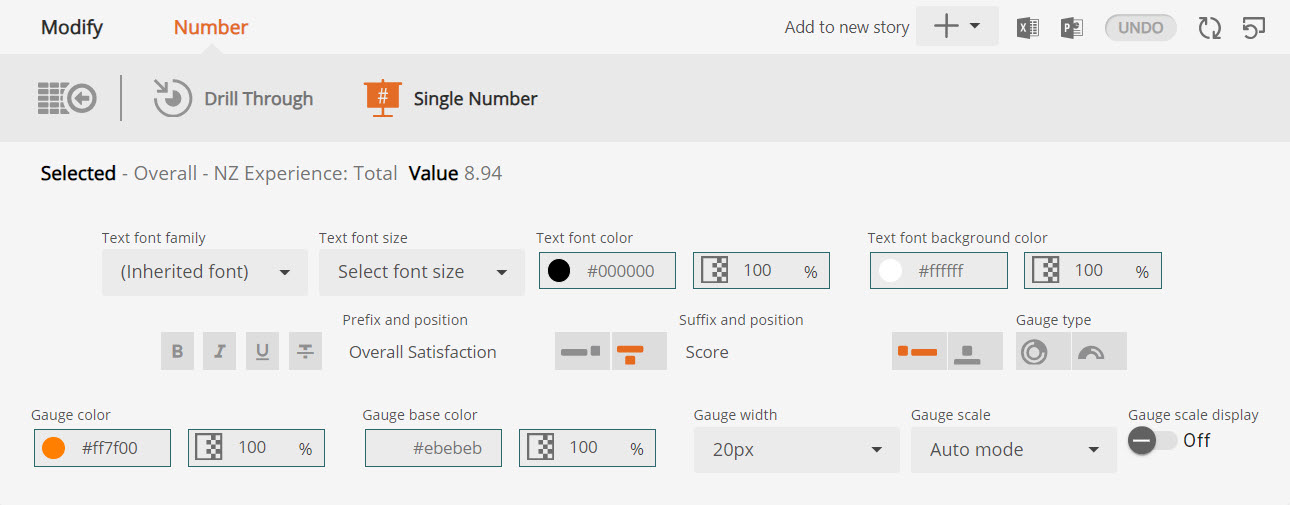
Task: Click the black text font color swatch
Action: point(559,271)
